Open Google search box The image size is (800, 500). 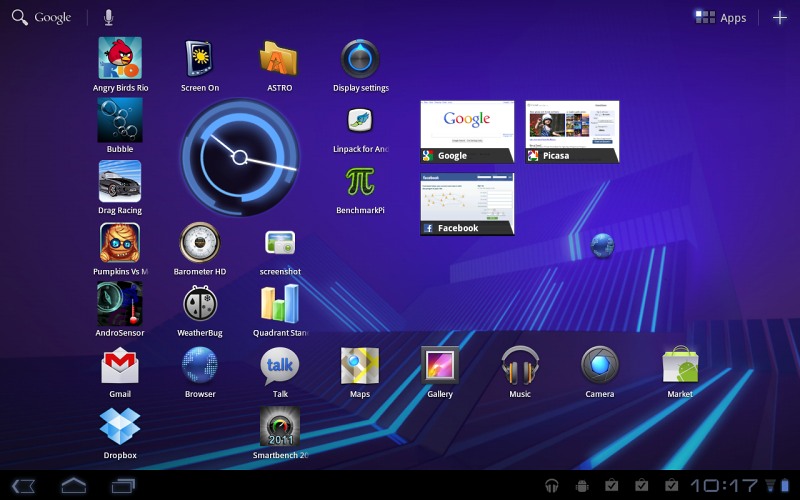click(x=41, y=17)
